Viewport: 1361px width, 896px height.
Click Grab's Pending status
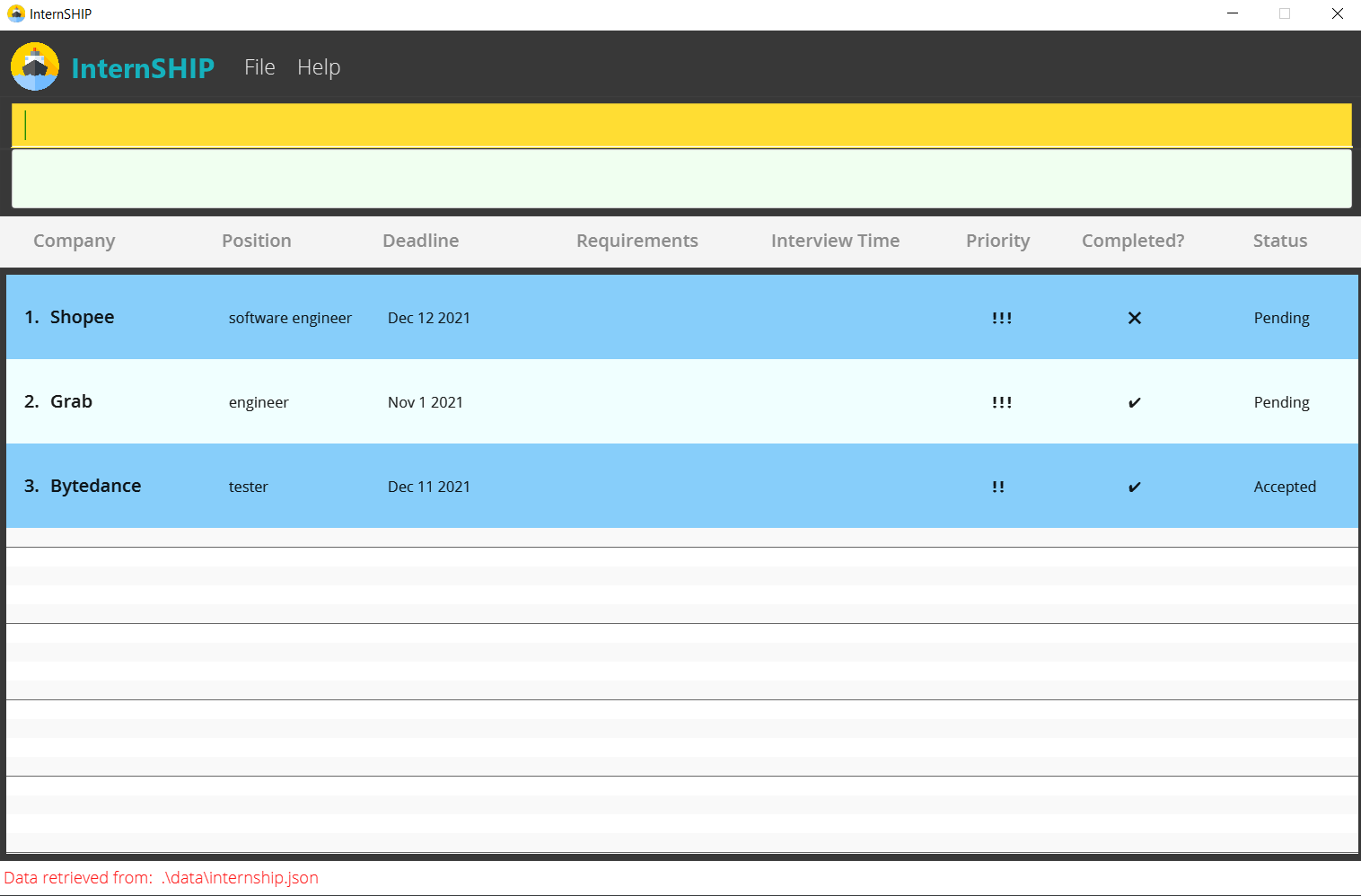pos(1282,402)
